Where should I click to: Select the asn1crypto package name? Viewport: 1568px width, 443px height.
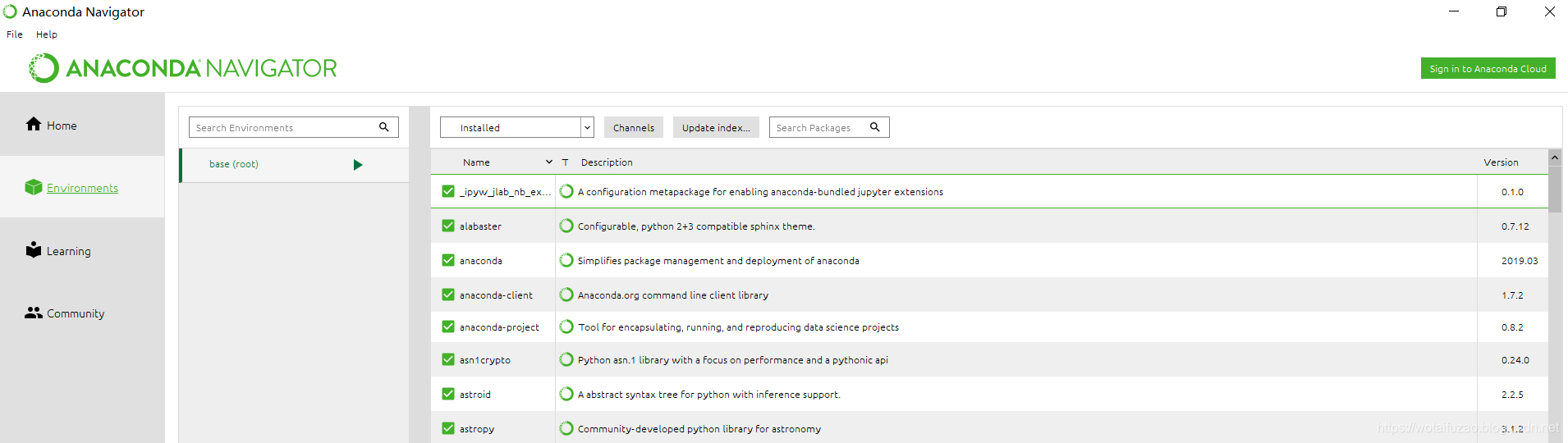[x=485, y=360]
